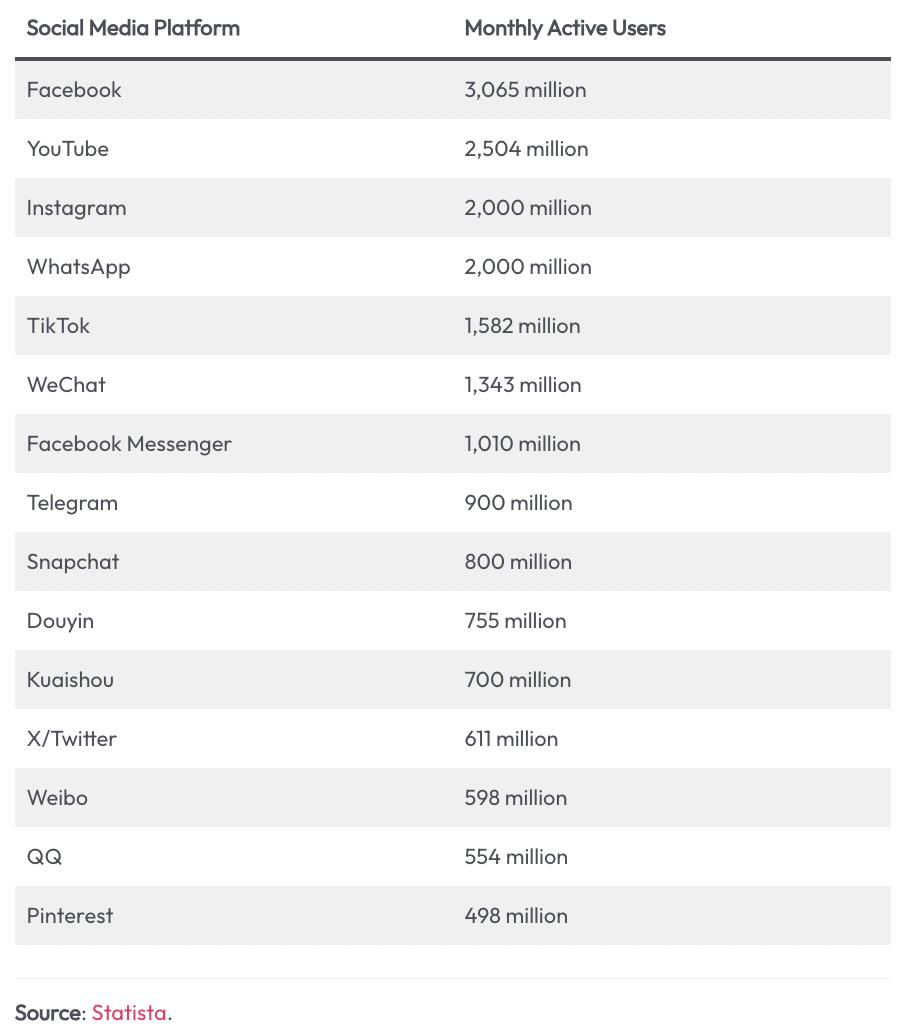Click the Monthly Active Users column header
The height and width of the screenshot is (1030, 912).
point(565,28)
